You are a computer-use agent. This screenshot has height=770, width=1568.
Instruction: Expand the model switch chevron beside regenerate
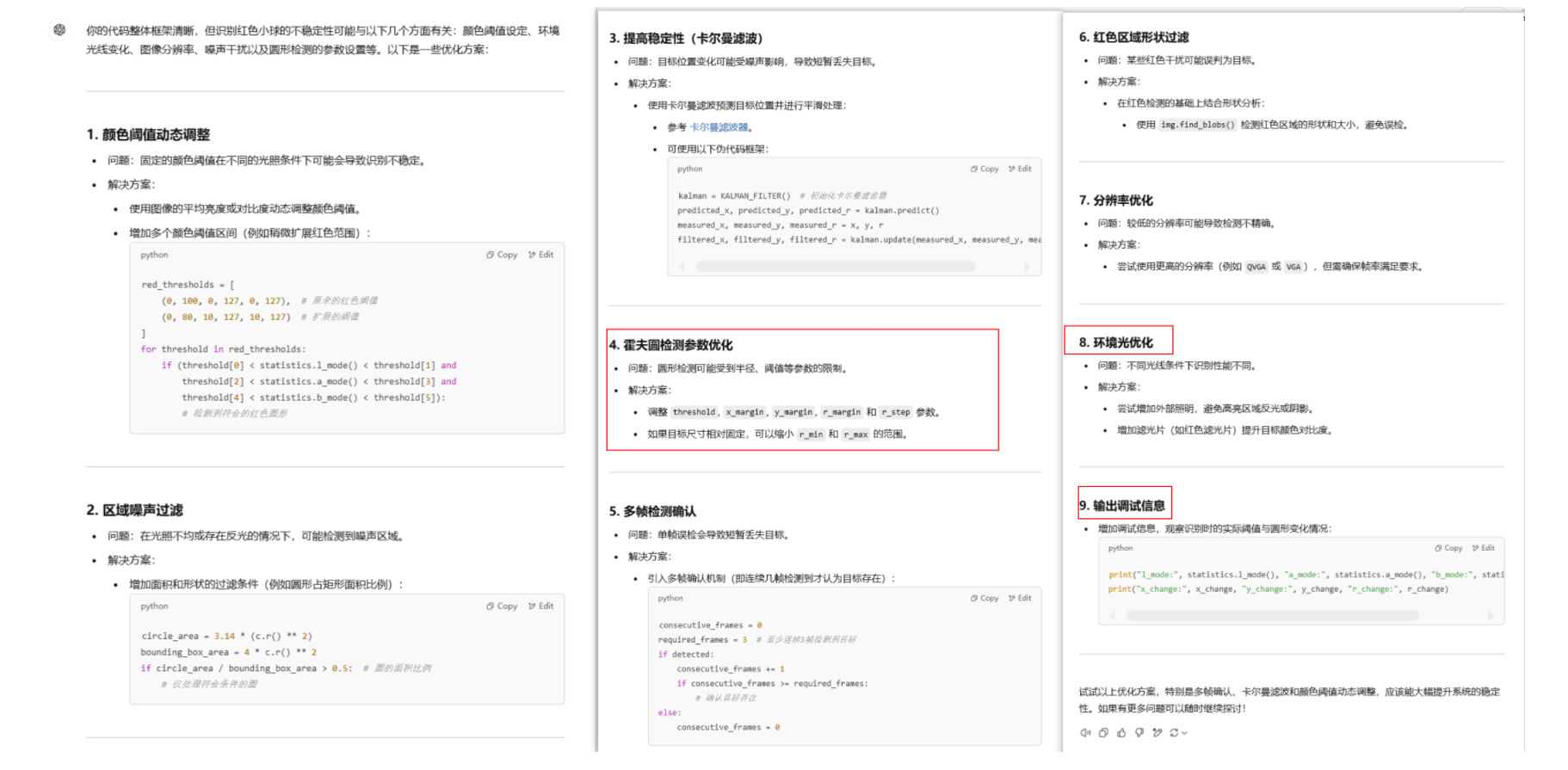[1185, 733]
